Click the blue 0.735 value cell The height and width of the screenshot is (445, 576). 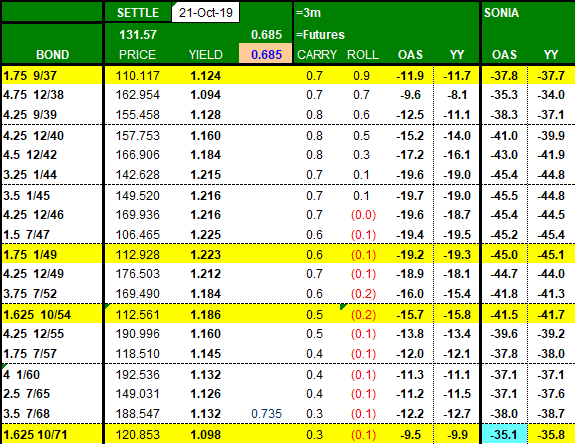point(266,413)
